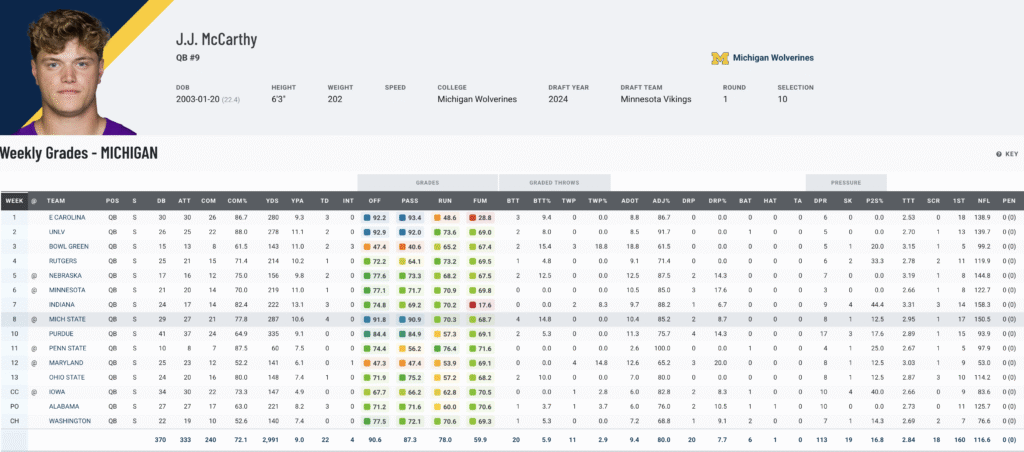This screenshot has width=1024, height=452.
Task: Click the "Weekly Grades - MICHIGAN" heading
Action: pyautogui.click(x=79, y=153)
